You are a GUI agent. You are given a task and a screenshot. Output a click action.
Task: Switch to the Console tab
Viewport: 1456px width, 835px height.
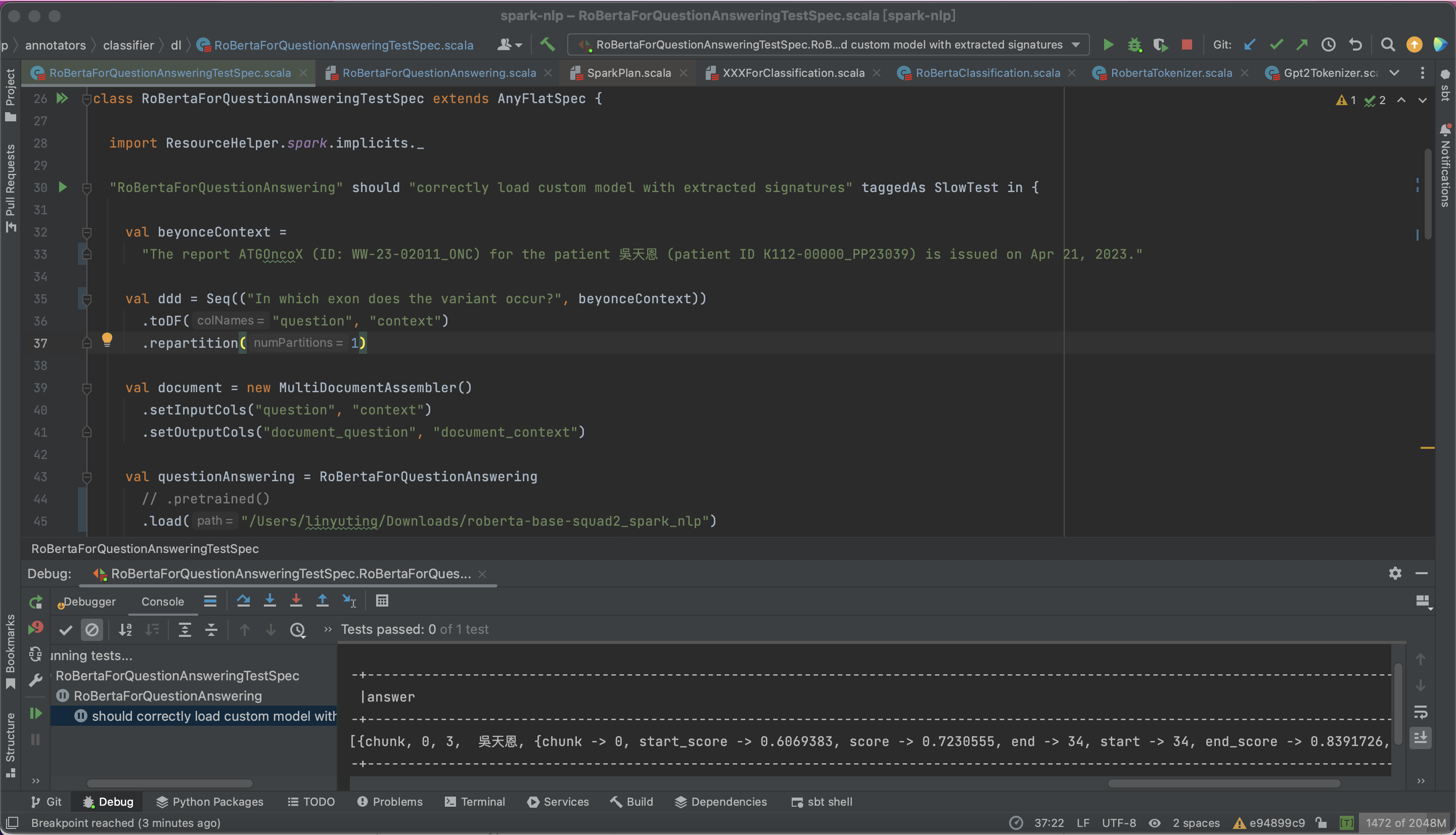162,601
